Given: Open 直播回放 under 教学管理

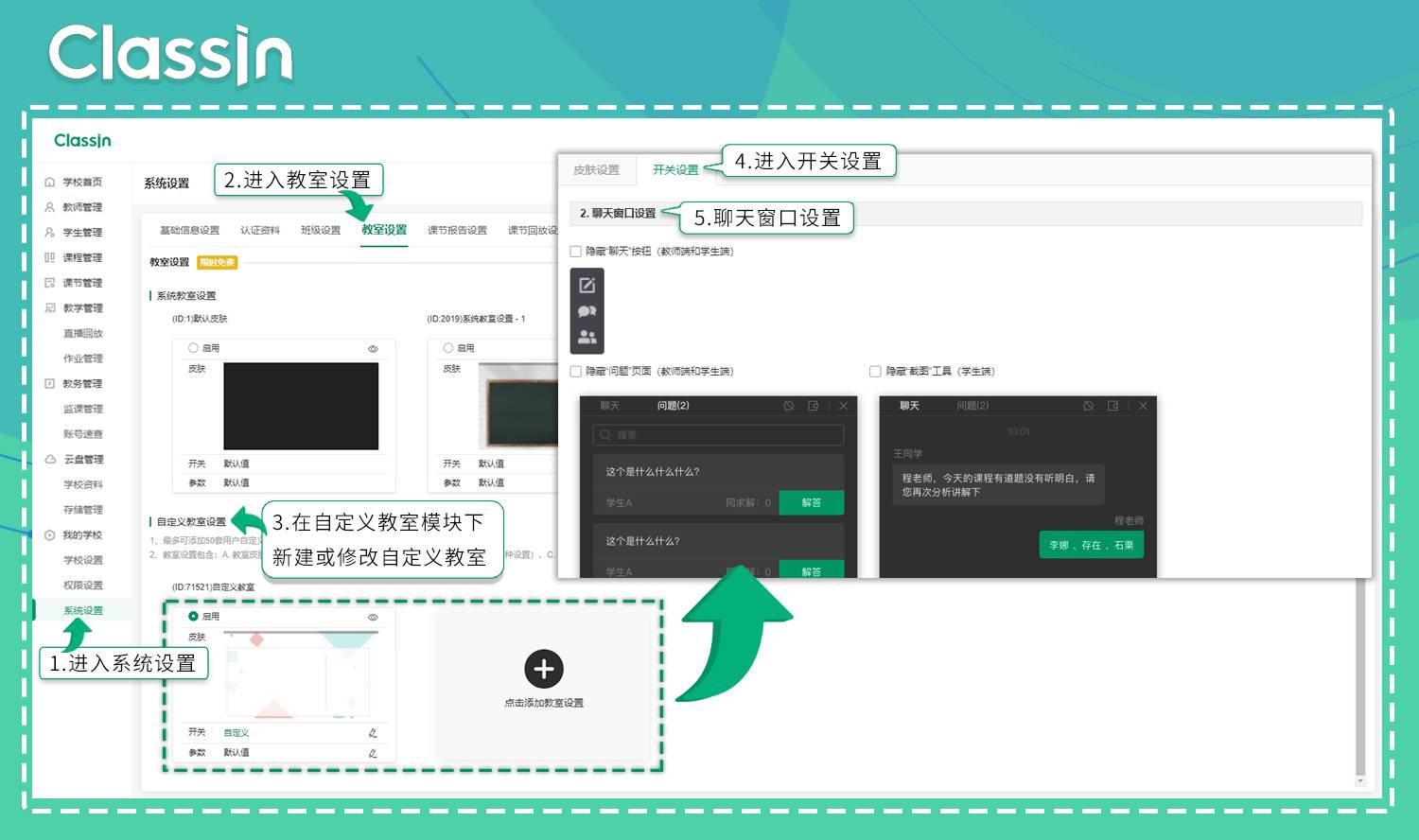Looking at the screenshot, I should click(82, 333).
